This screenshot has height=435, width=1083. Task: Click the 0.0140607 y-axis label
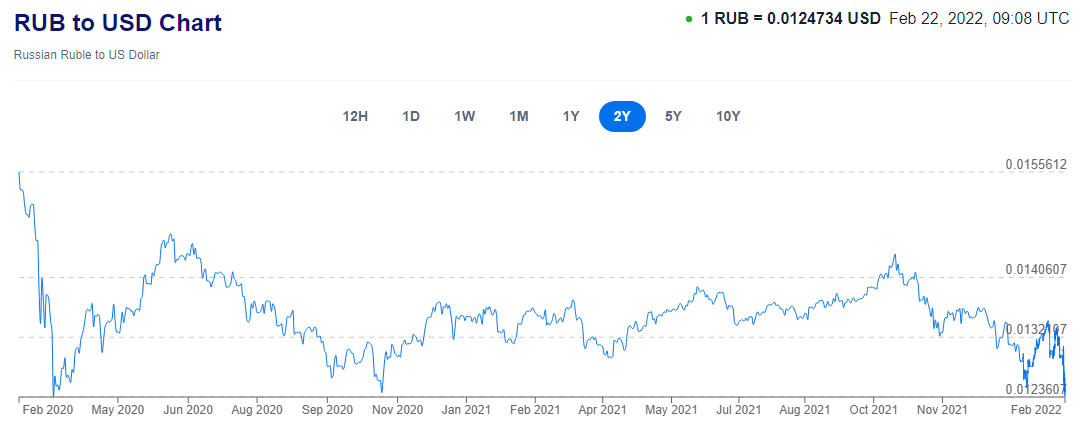1036,269
